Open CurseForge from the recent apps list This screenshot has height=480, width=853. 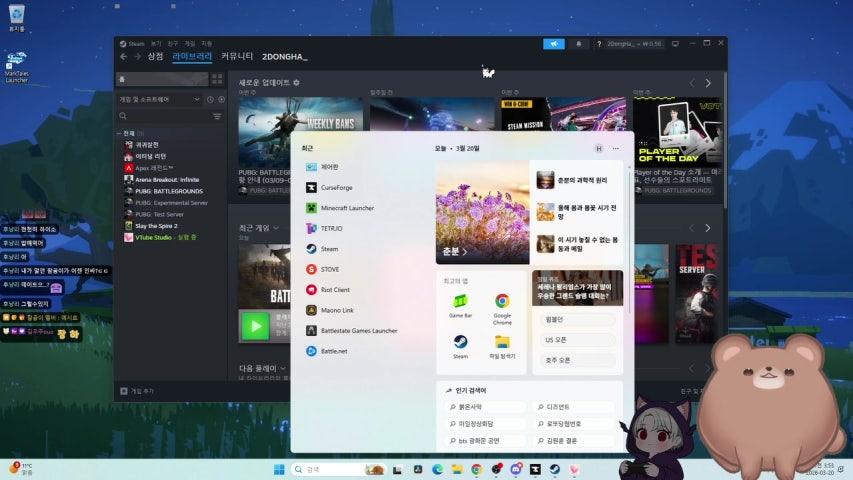pos(336,187)
